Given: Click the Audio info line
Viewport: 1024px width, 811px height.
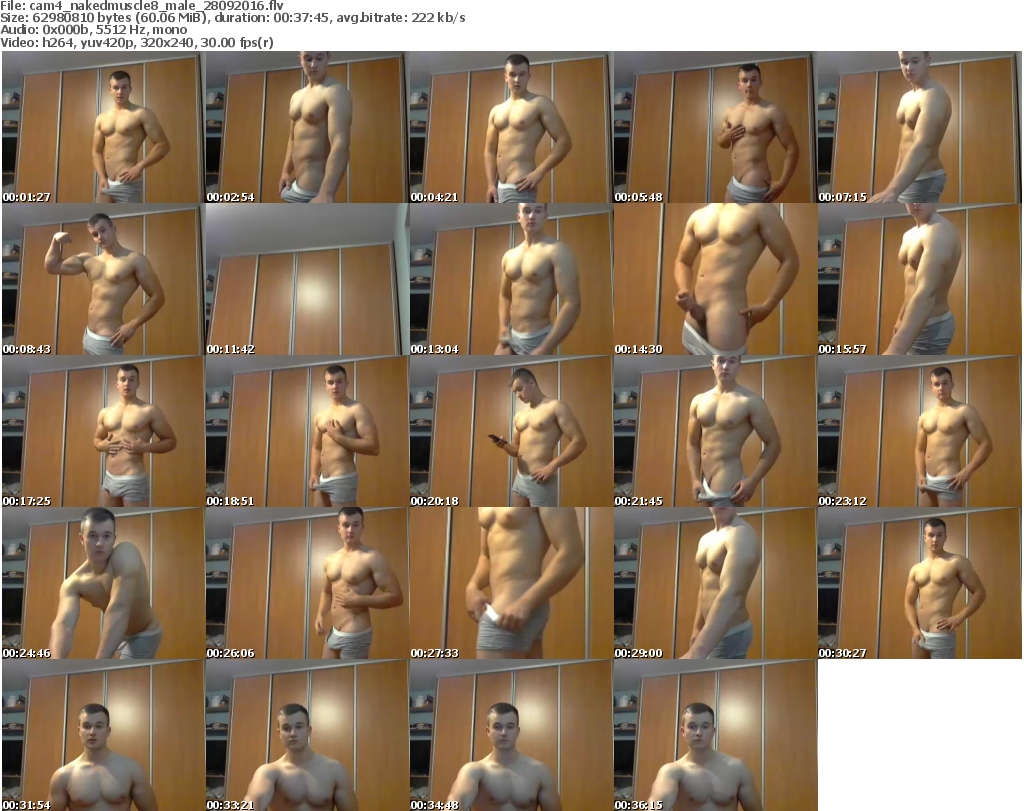Looking at the screenshot, I should (94, 30).
